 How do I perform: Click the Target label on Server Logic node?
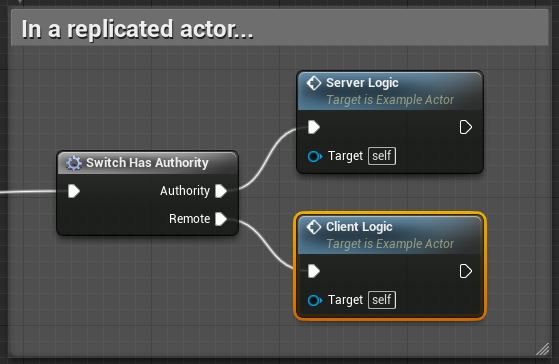click(345, 156)
